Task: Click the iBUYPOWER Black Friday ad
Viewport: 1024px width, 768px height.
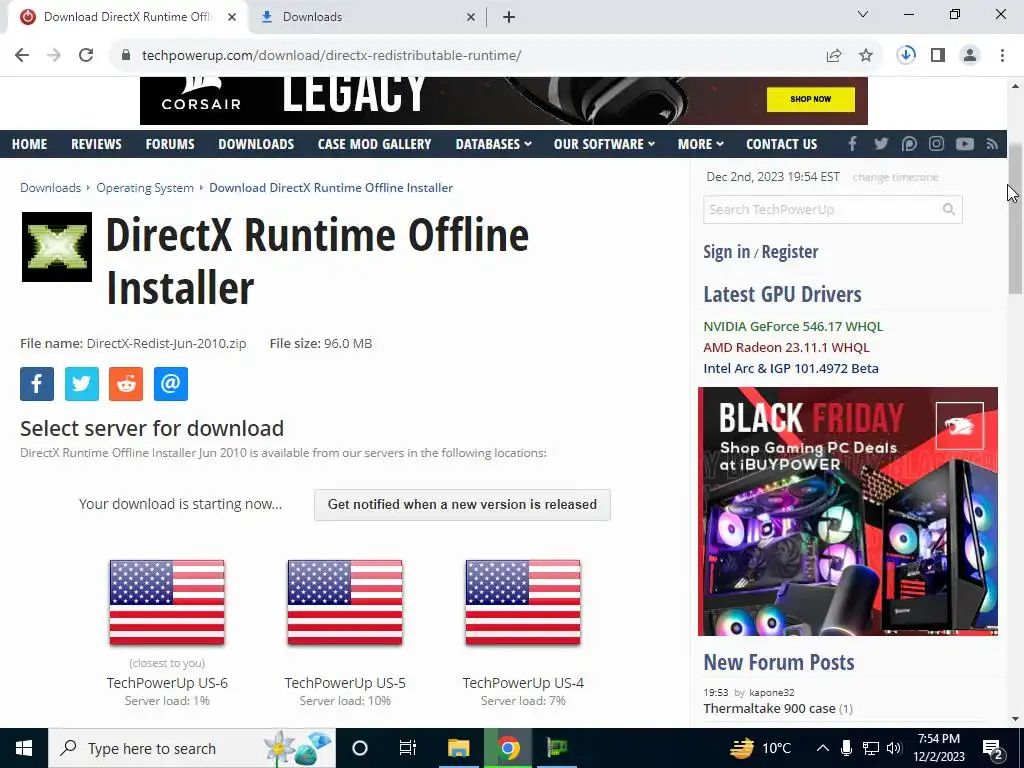Action: pyautogui.click(x=848, y=511)
